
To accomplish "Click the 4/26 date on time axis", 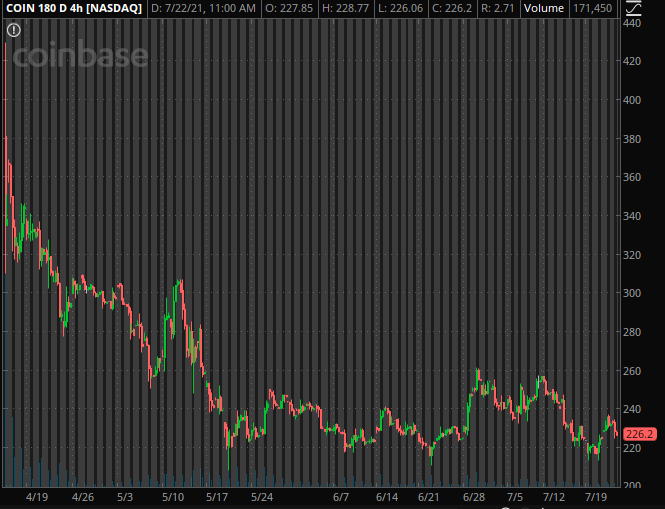I will (83, 497).
